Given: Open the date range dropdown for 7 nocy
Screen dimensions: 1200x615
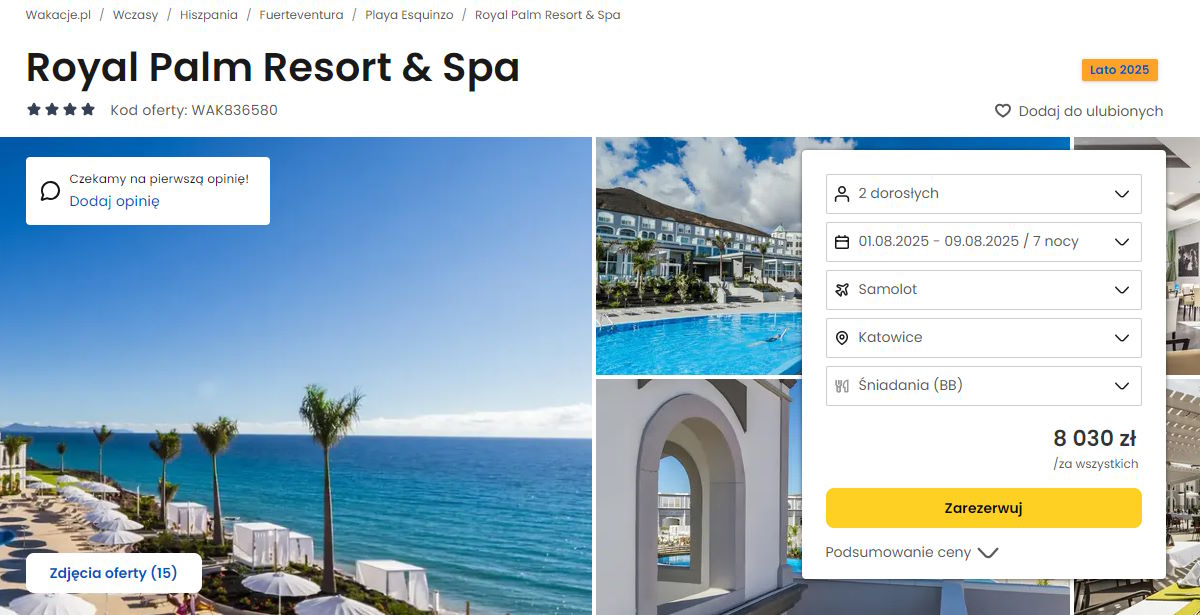Looking at the screenshot, I should coord(984,242).
